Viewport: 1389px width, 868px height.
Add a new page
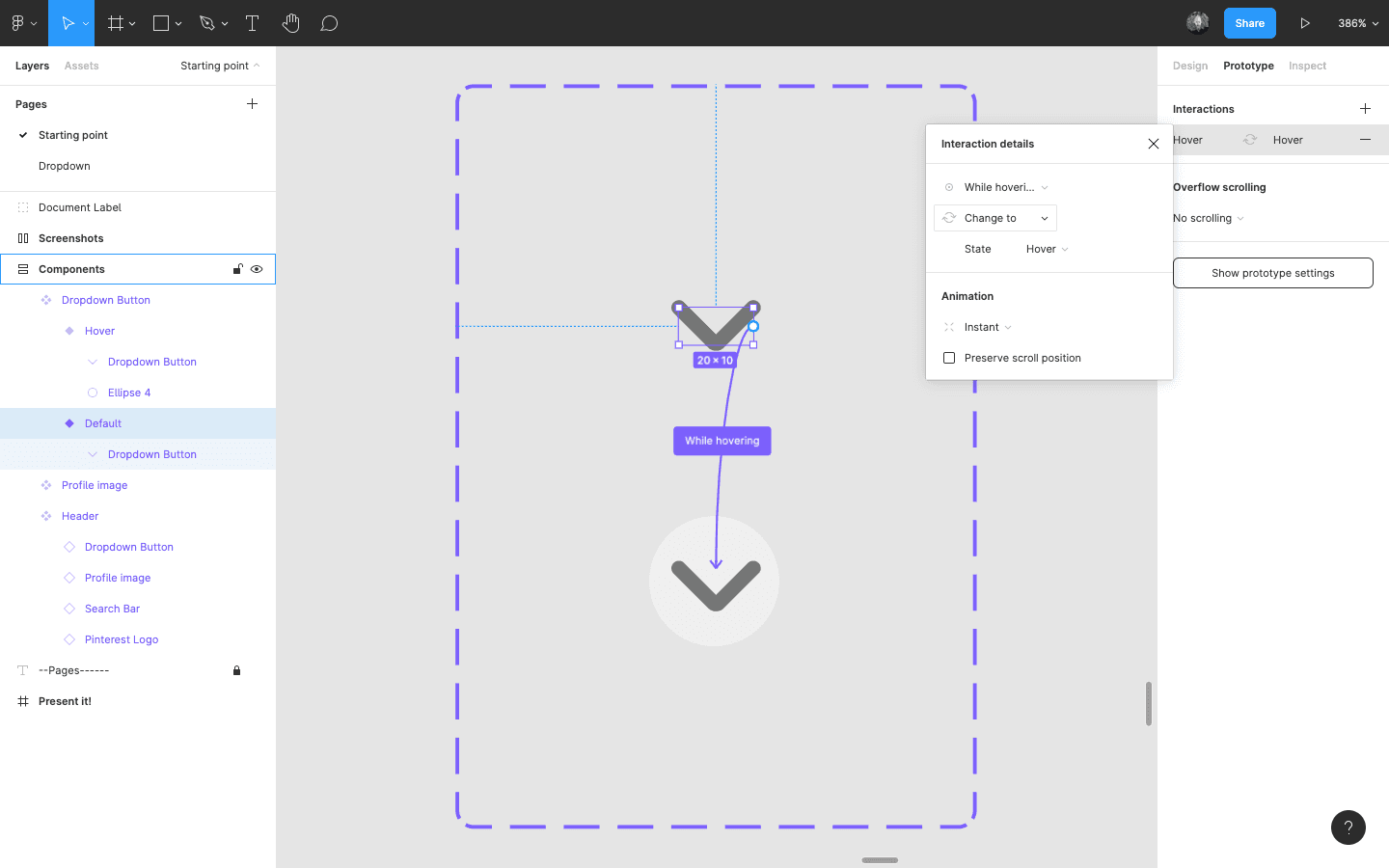[252, 103]
